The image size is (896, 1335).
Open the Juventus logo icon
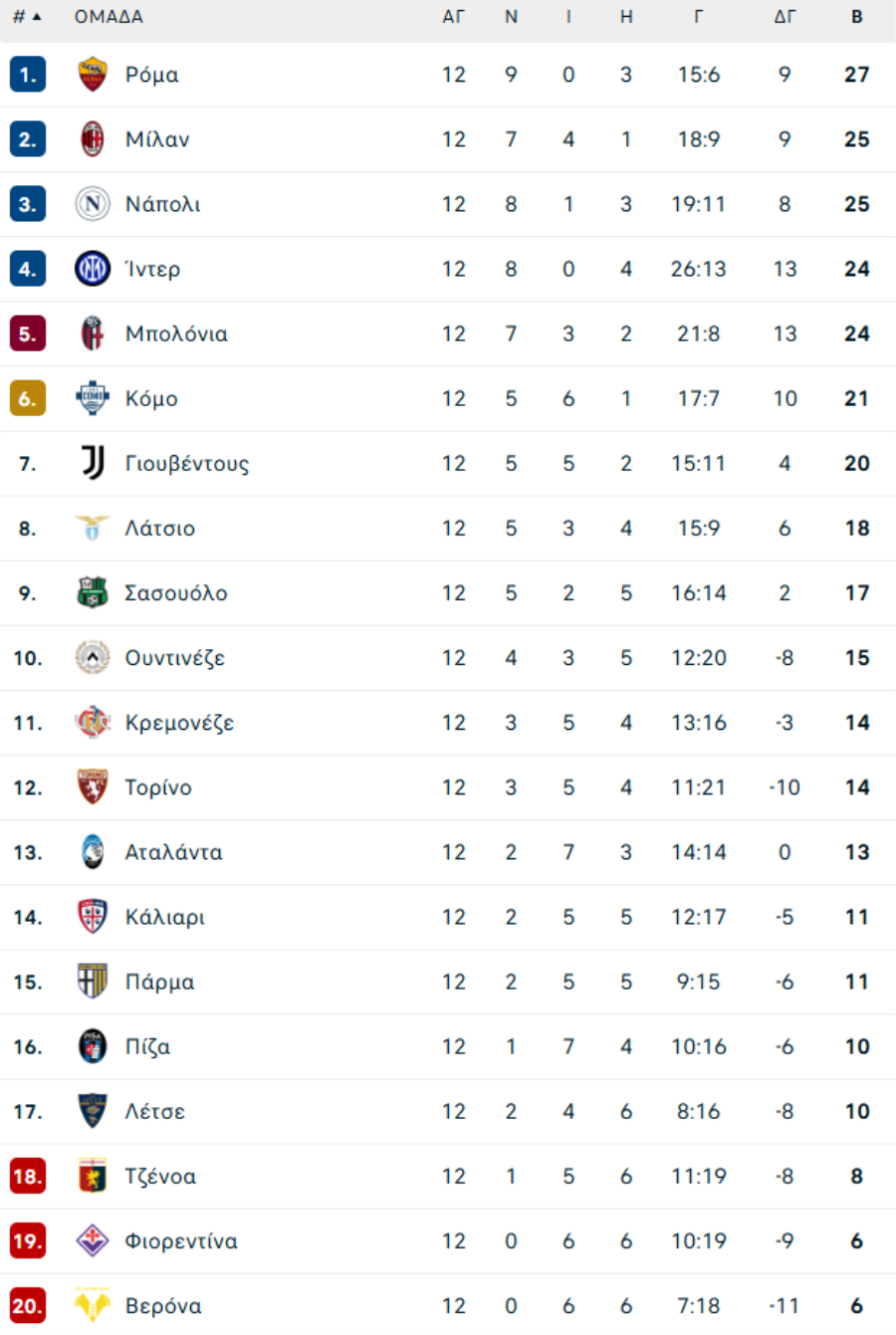93,463
